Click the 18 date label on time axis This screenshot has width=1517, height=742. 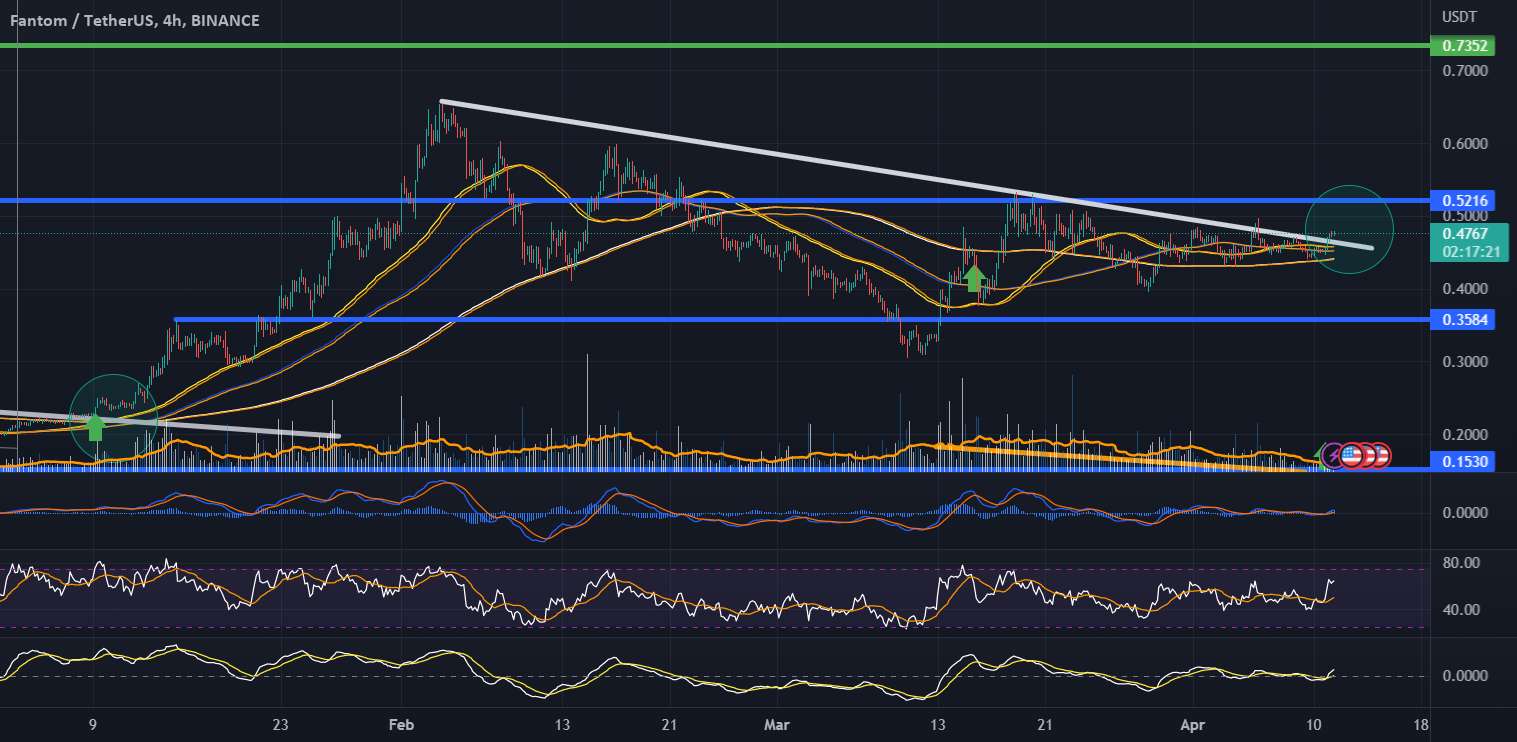1422,724
